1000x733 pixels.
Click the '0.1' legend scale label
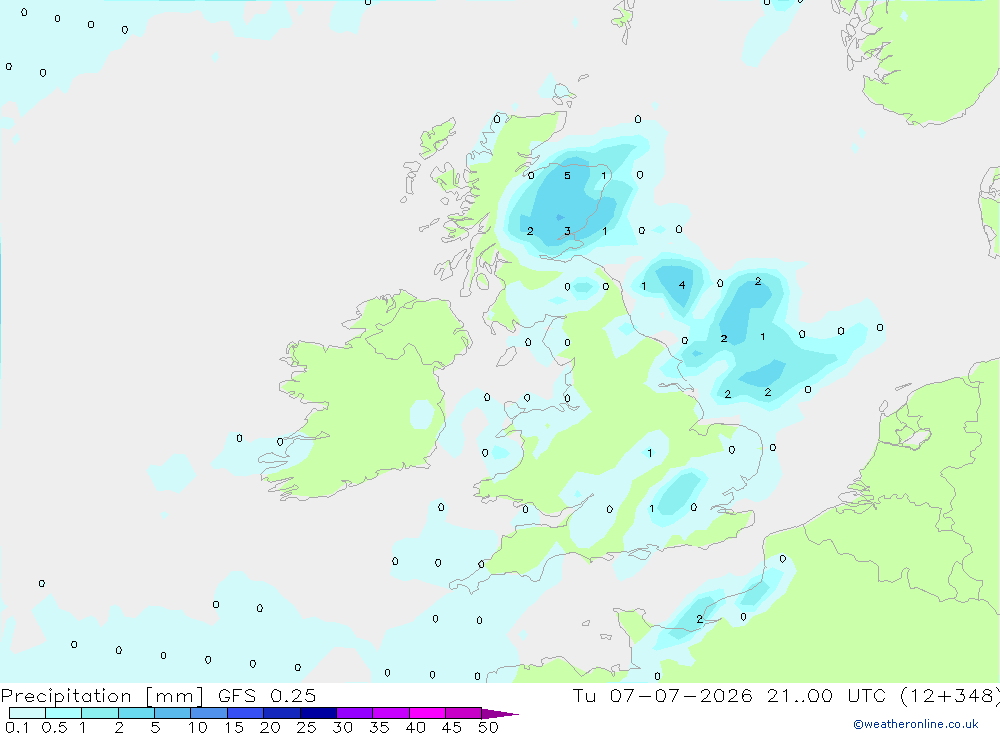click(x=17, y=727)
